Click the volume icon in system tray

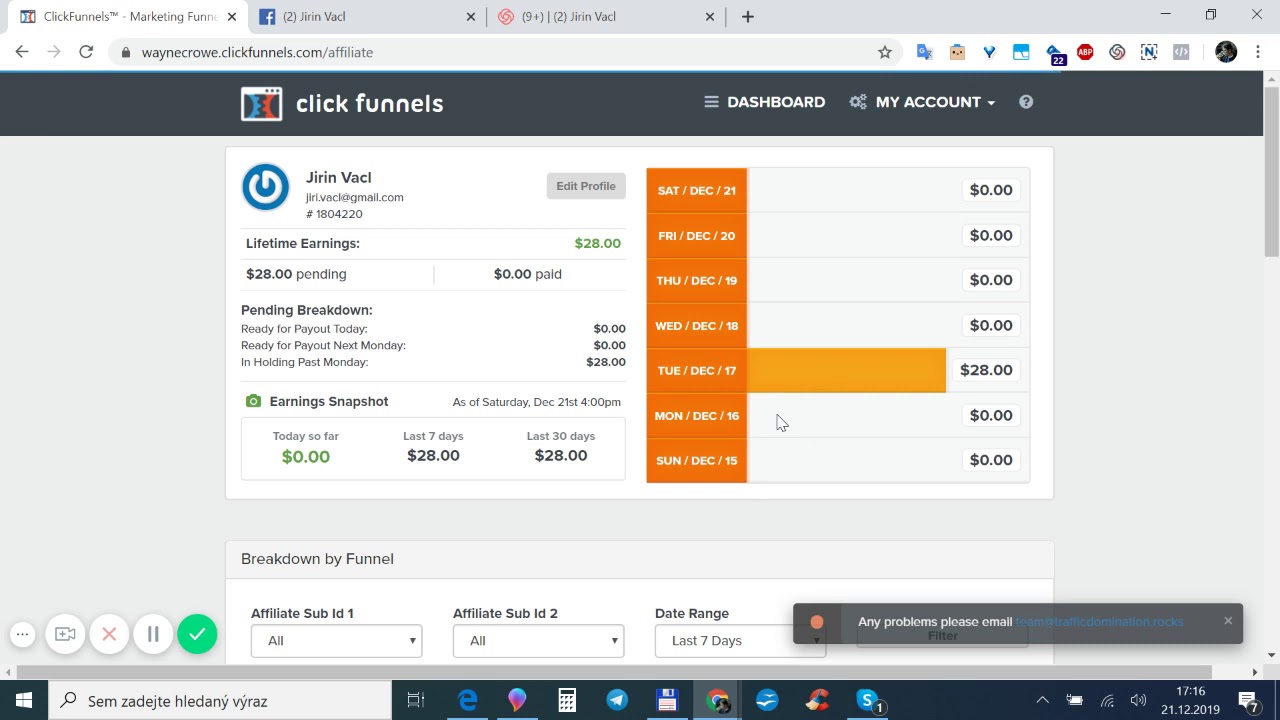(x=1138, y=701)
